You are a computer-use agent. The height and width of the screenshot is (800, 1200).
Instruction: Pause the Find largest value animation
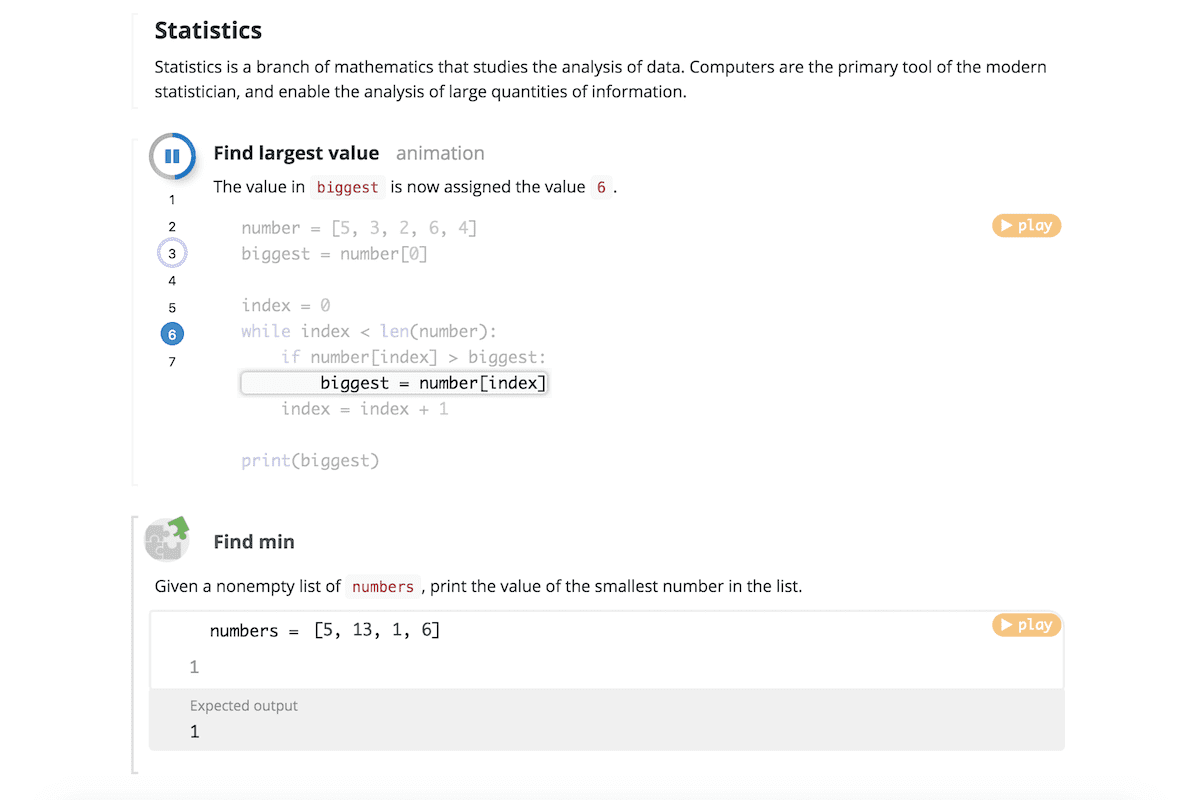[172, 156]
